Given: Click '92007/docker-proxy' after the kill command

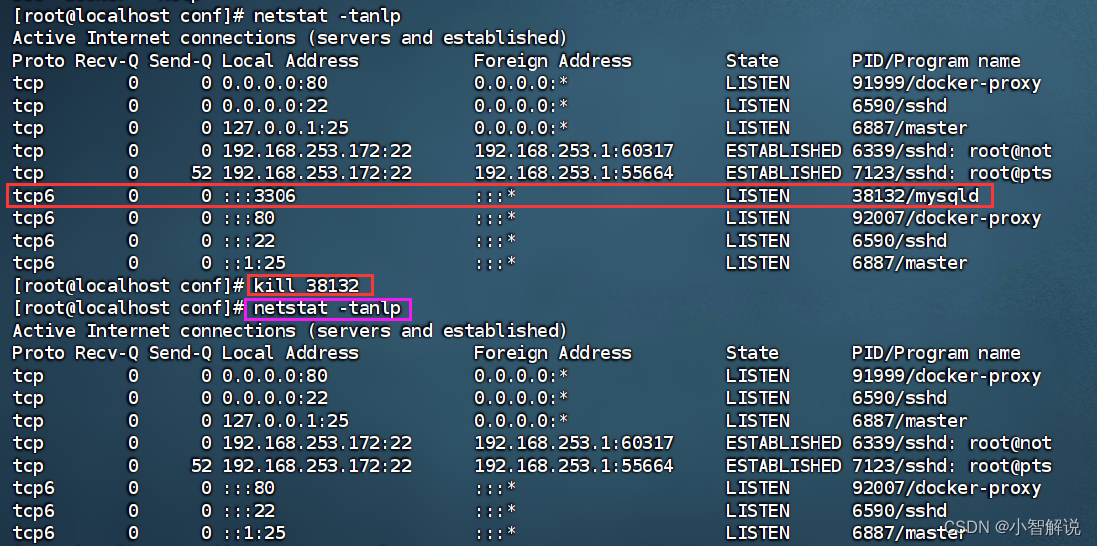Looking at the screenshot, I should tap(947, 488).
